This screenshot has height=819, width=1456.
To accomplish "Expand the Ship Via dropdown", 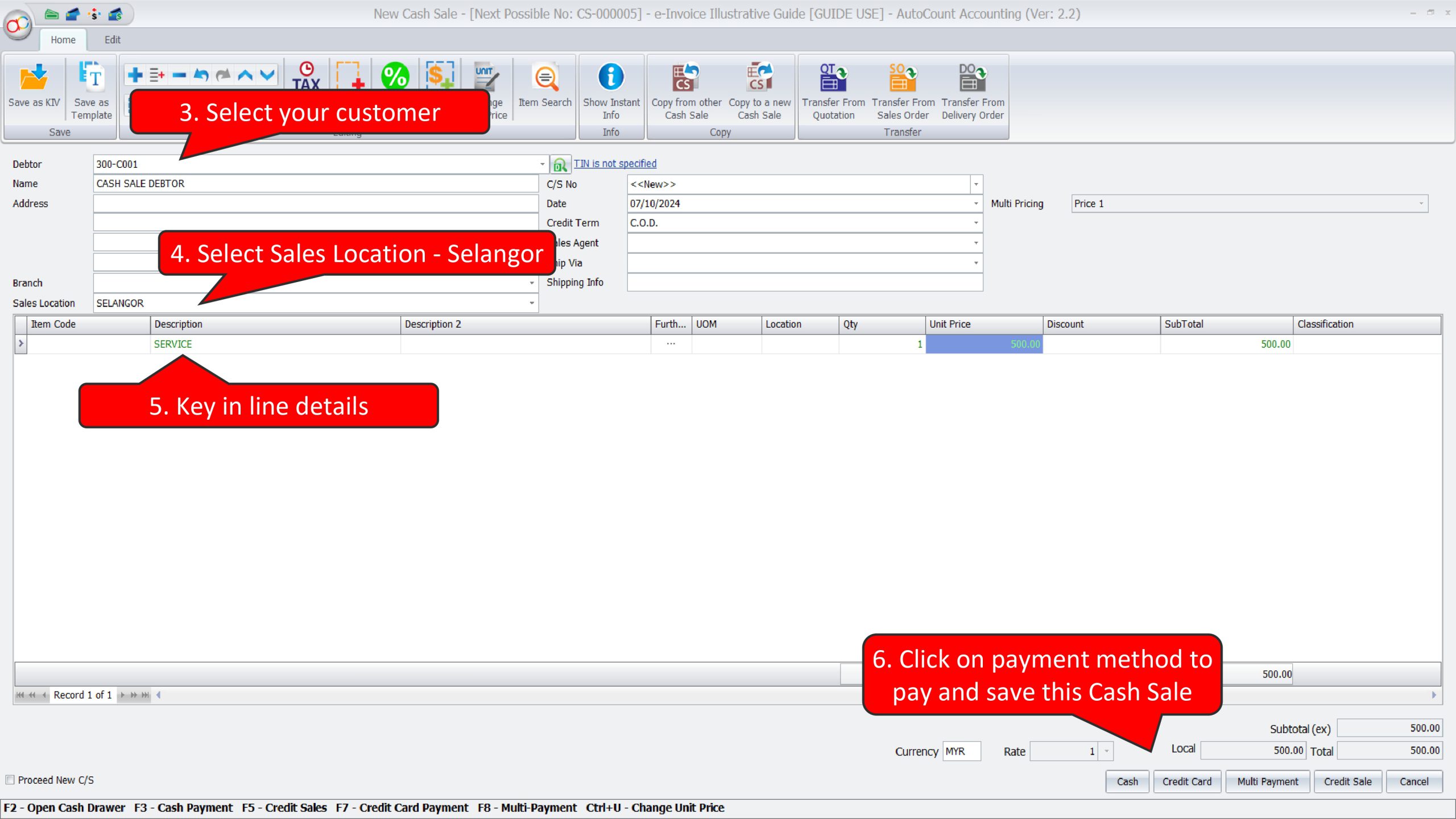I will click(x=976, y=263).
